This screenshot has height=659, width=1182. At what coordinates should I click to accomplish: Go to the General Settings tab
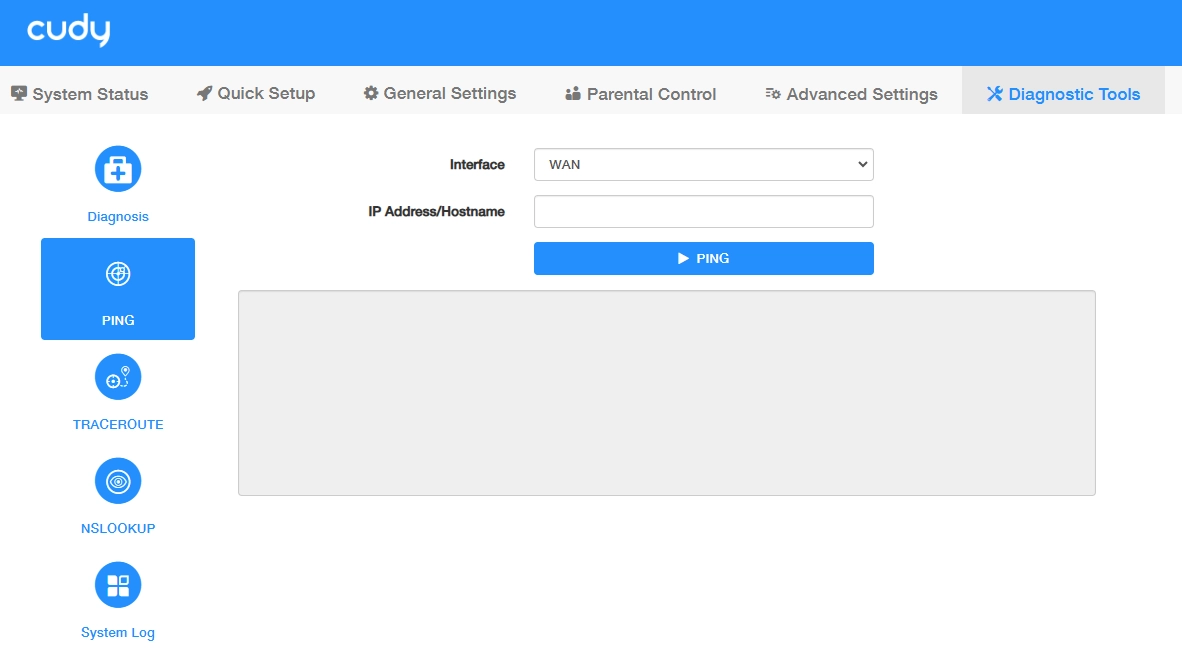coord(440,93)
